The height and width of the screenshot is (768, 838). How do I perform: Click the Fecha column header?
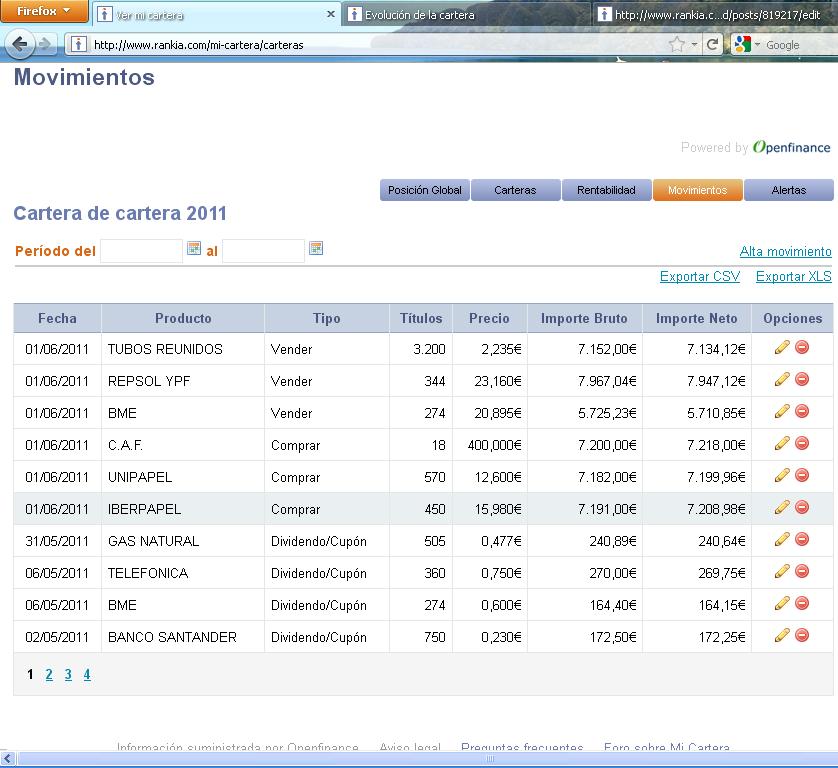click(x=57, y=319)
